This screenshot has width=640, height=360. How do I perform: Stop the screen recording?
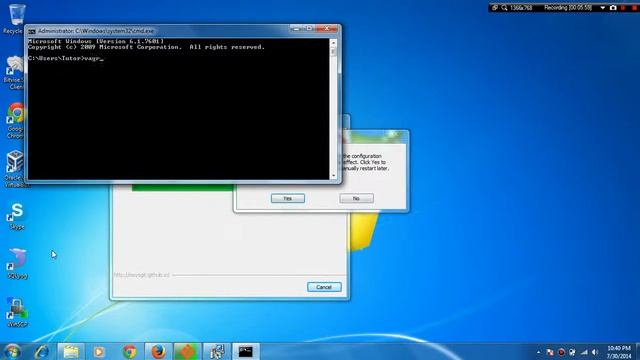point(634,8)
